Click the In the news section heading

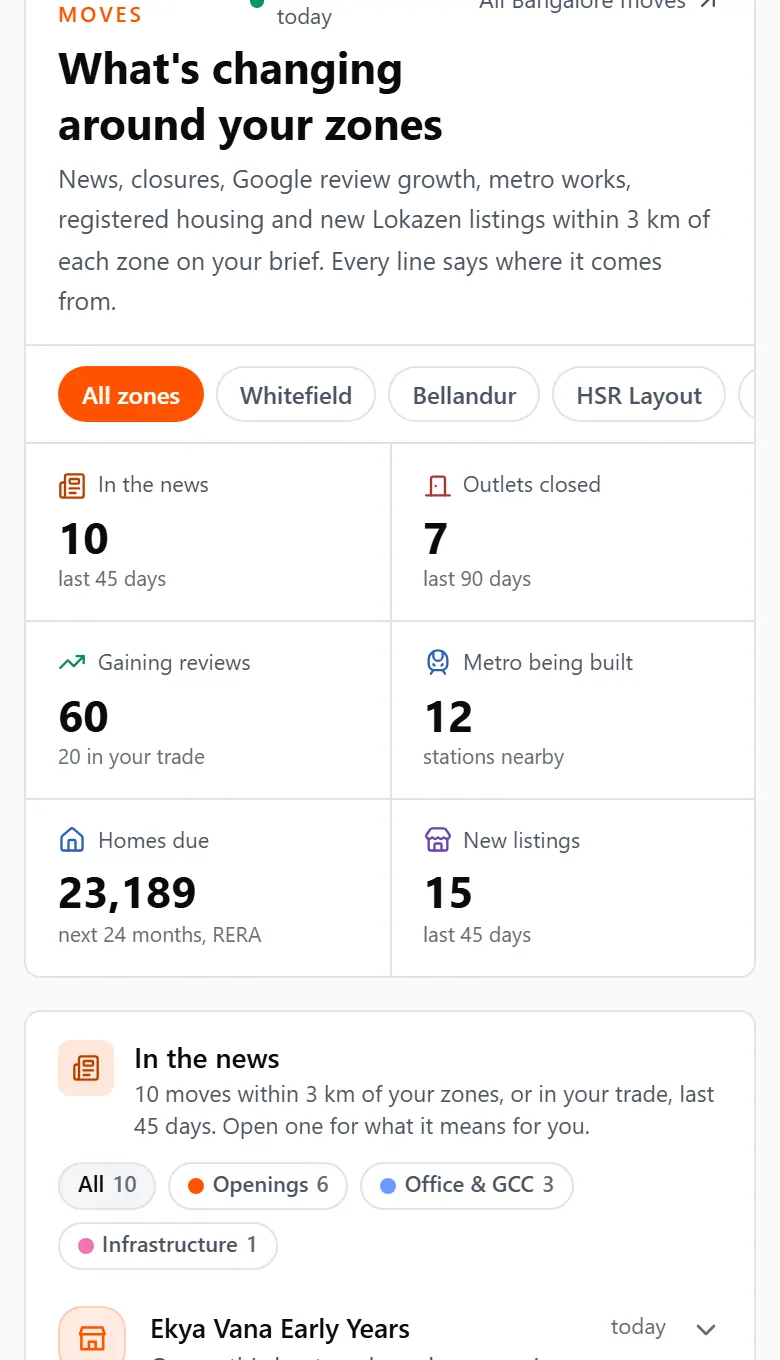207,1058
